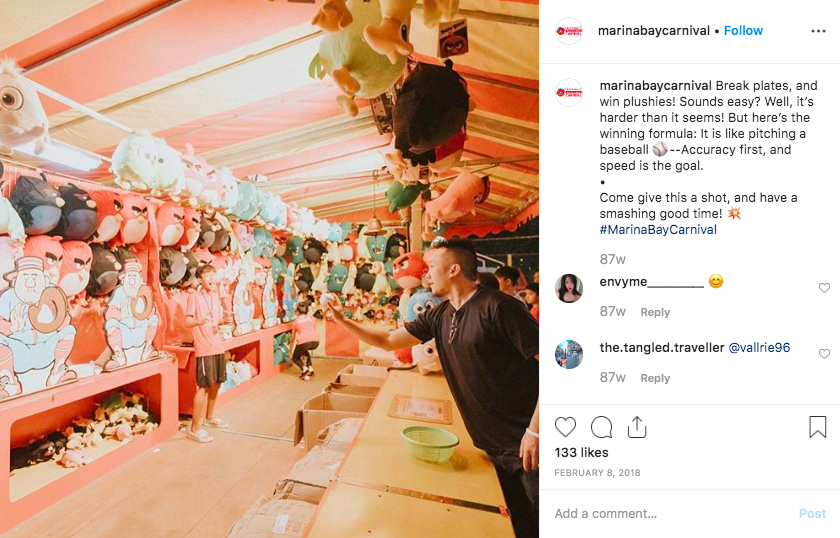Screen dimensions: 840x538
Task: Open the three-dot more options menu
Action: click(x=818, y=31)
